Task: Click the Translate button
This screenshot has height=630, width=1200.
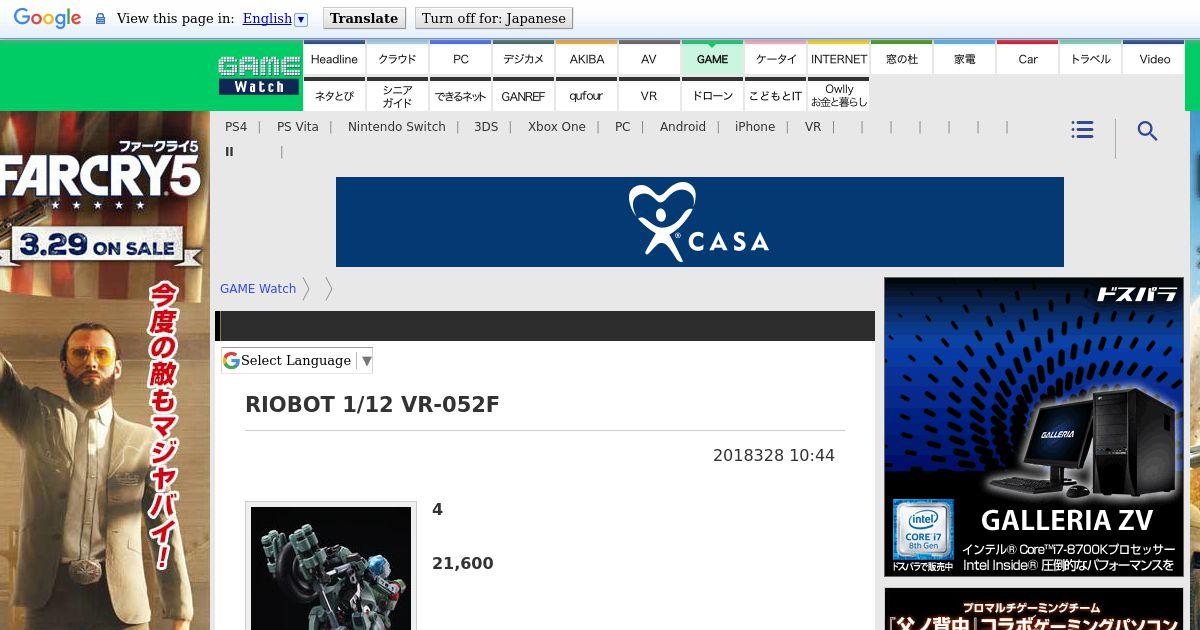Action: (364, 18)
